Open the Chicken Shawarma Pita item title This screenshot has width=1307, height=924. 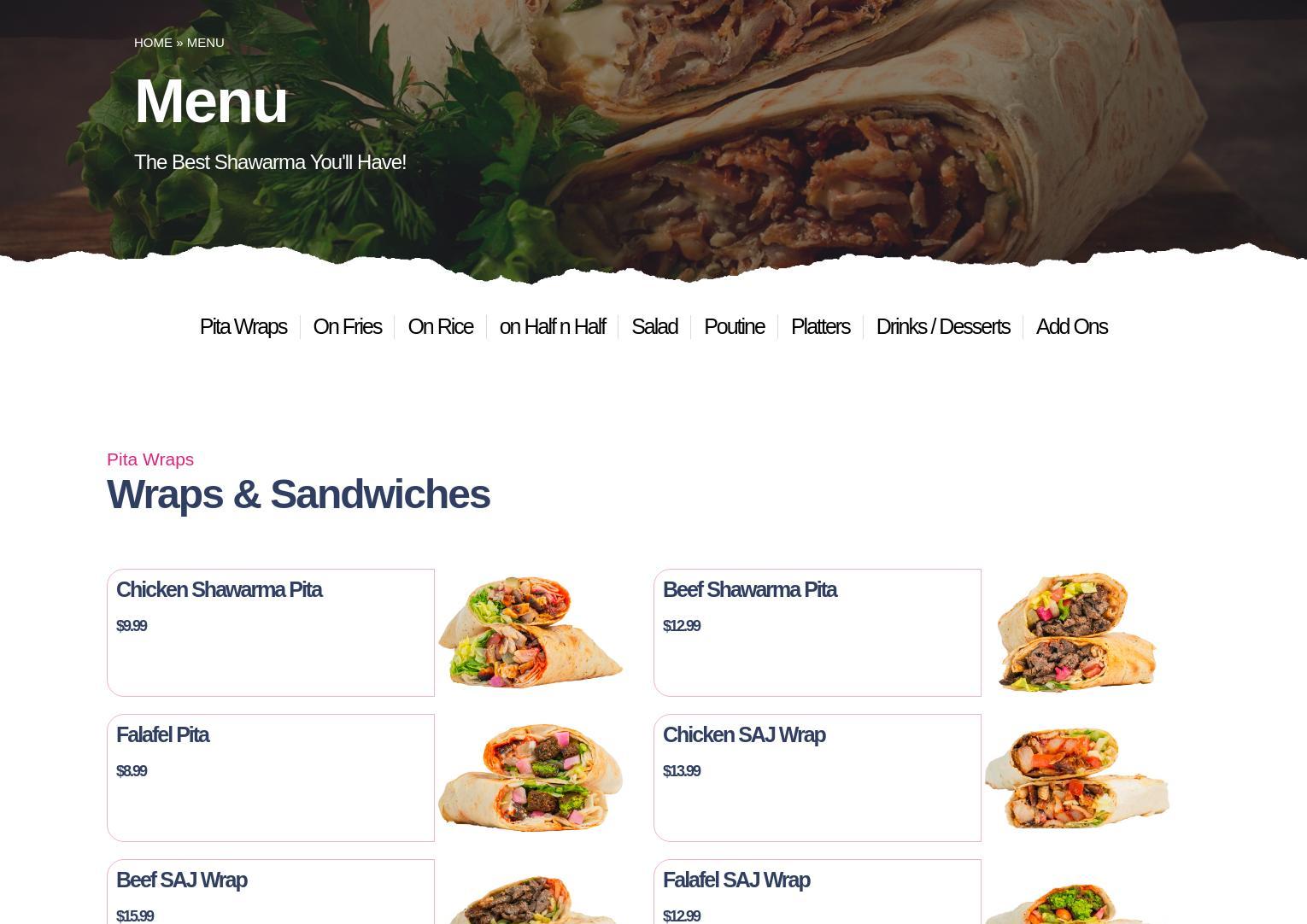tap(219, 589)
